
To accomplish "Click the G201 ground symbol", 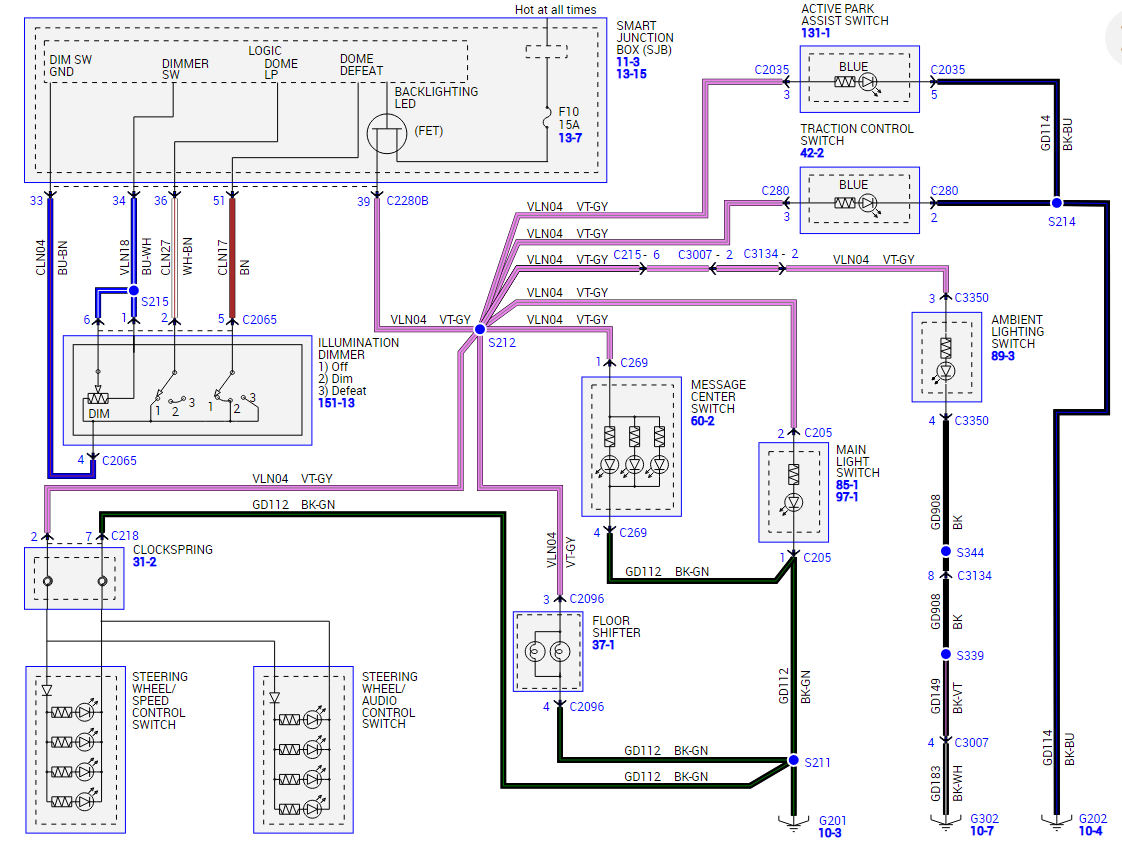I will tap(793, 822).
